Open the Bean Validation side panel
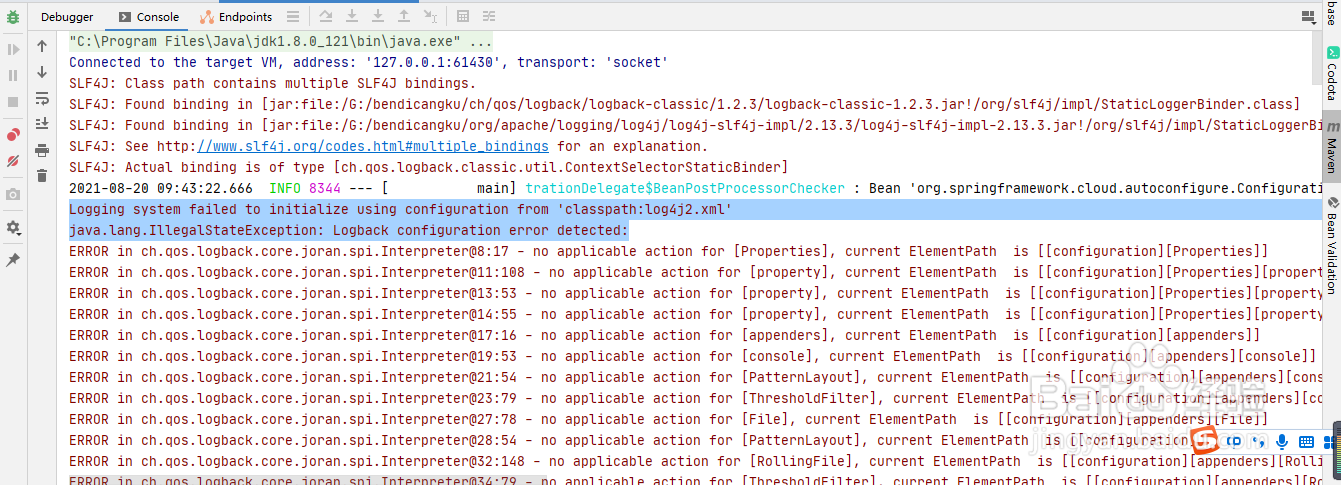The height and width of the screenshot is (485, 1341). (1332, 245)
